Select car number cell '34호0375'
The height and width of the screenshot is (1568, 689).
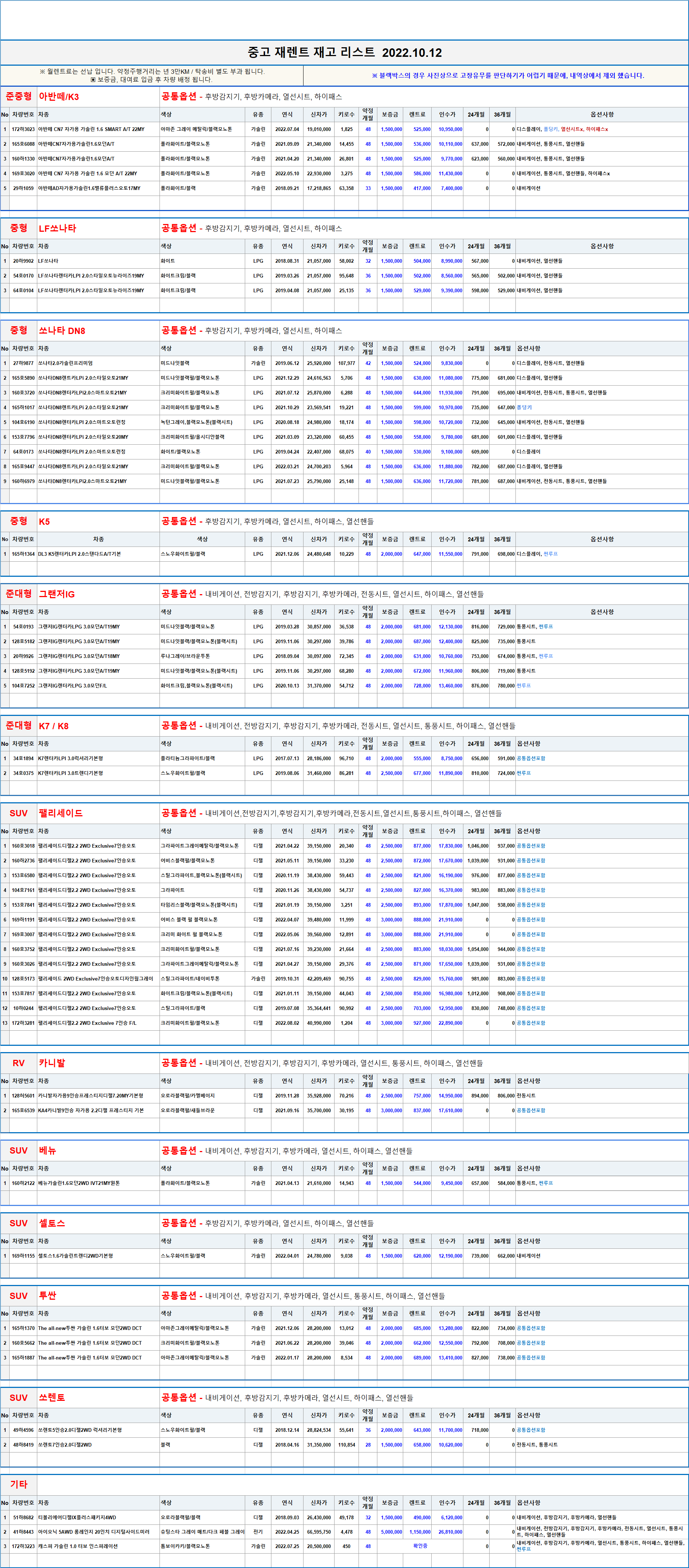(23, 773)
